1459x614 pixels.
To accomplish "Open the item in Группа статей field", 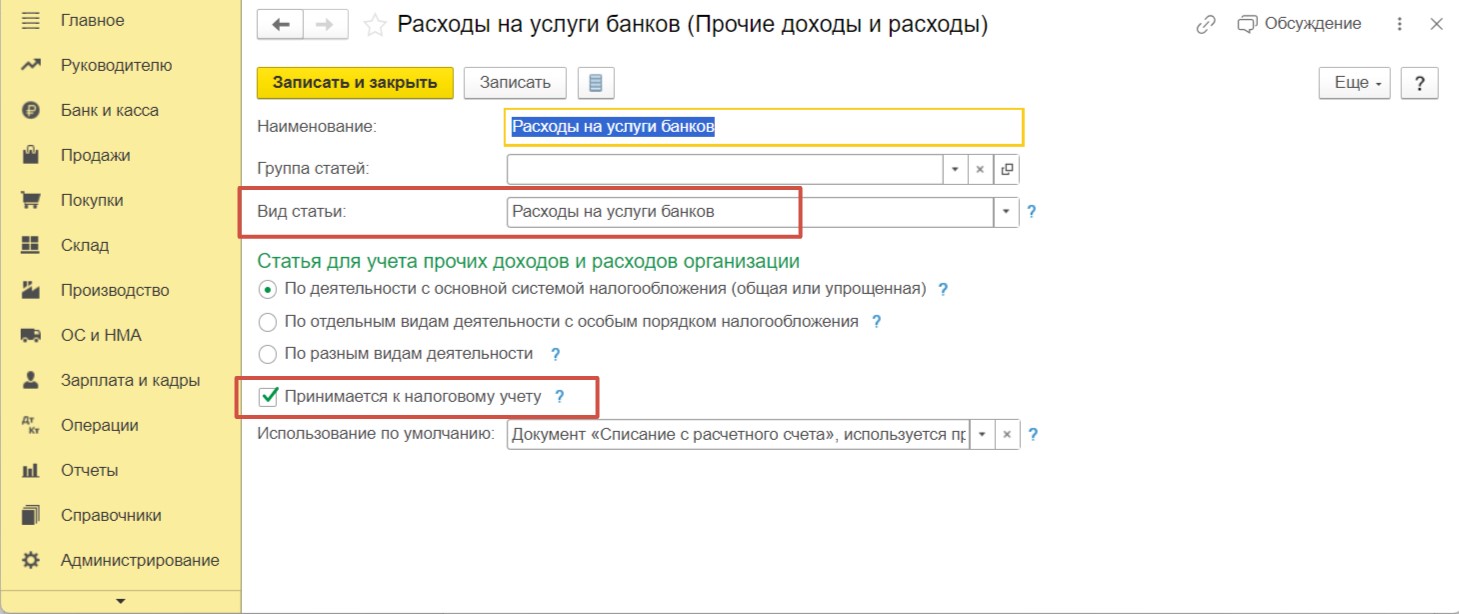I will pos(1007,169).
